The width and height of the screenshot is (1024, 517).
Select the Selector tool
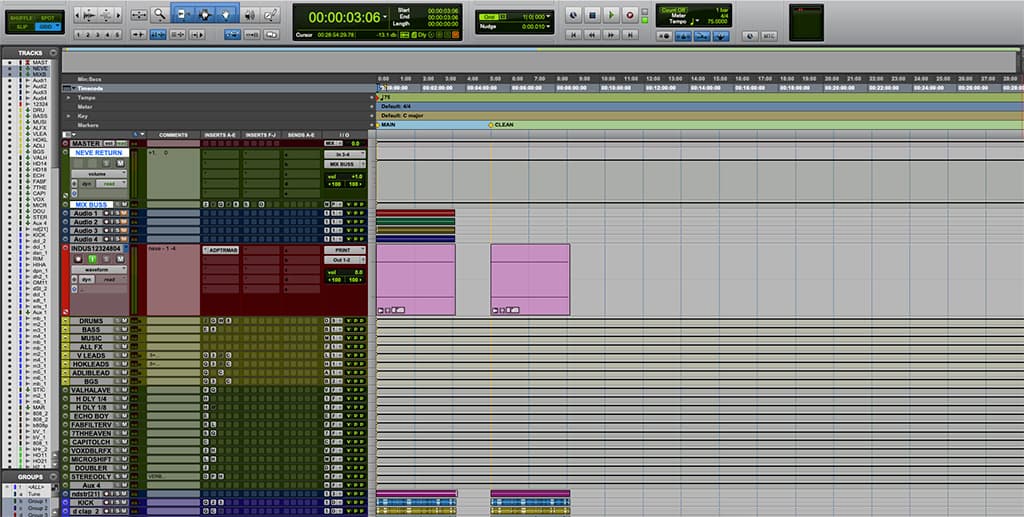[205, 14]
